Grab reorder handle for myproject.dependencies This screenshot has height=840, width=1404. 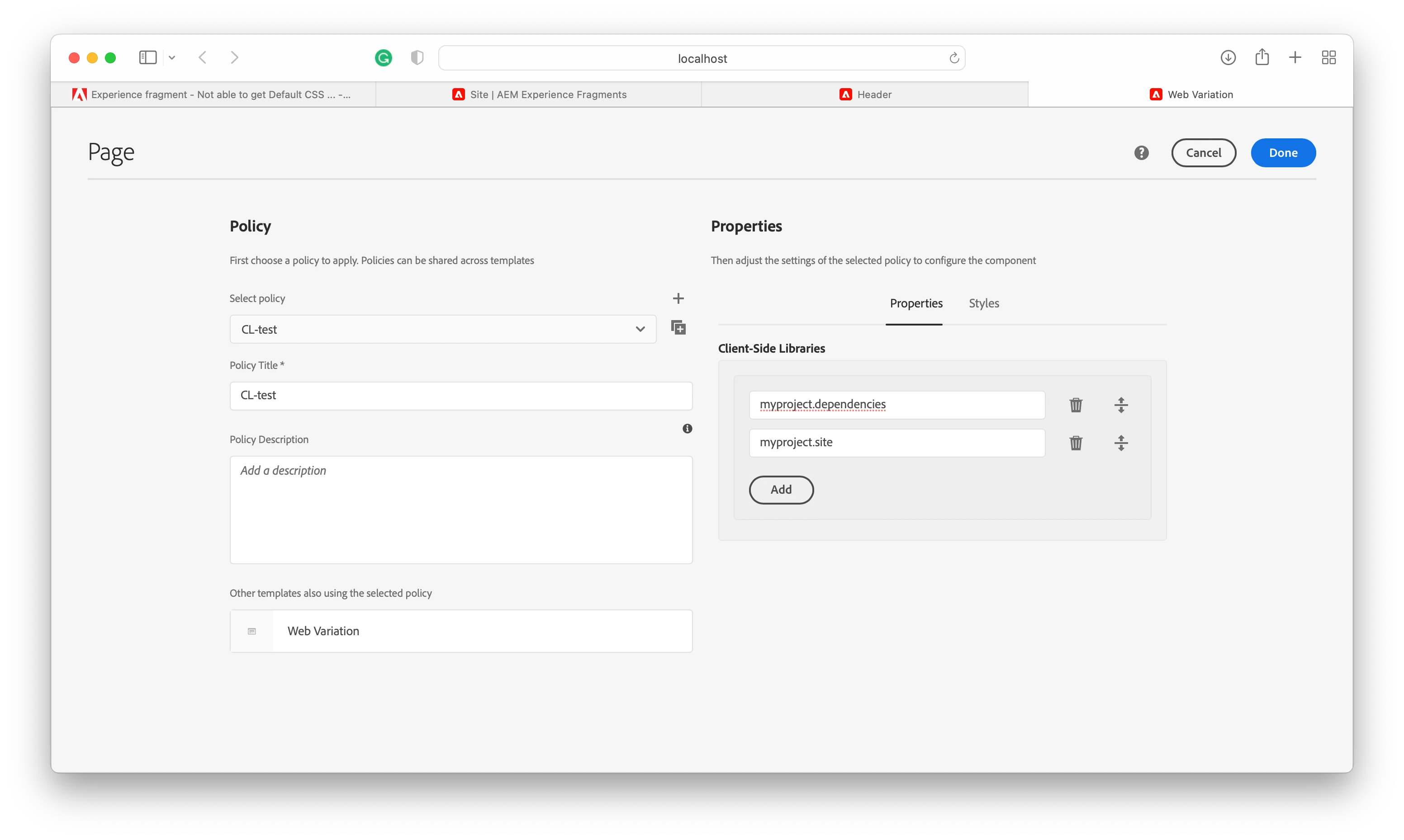[x=1121, y=405]
